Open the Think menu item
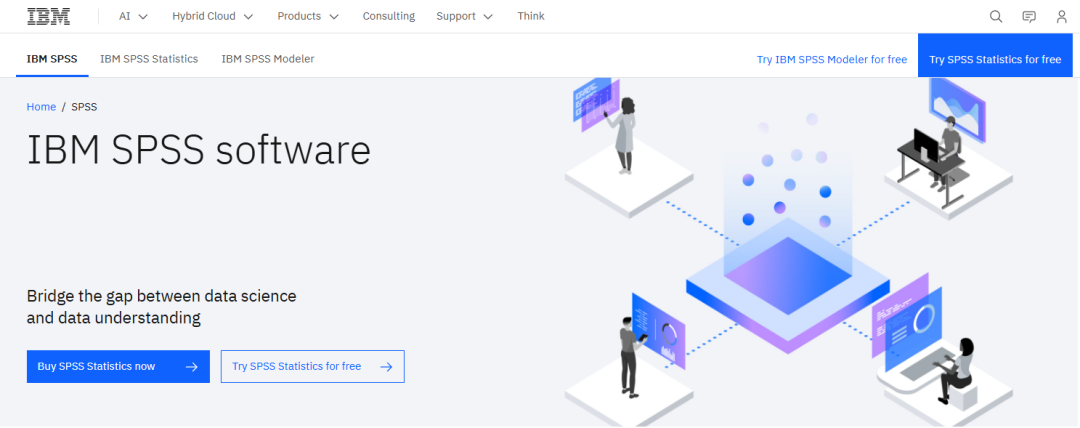Screen dimensions: 1080x428 pyautogui.click(x=531, y=17)
